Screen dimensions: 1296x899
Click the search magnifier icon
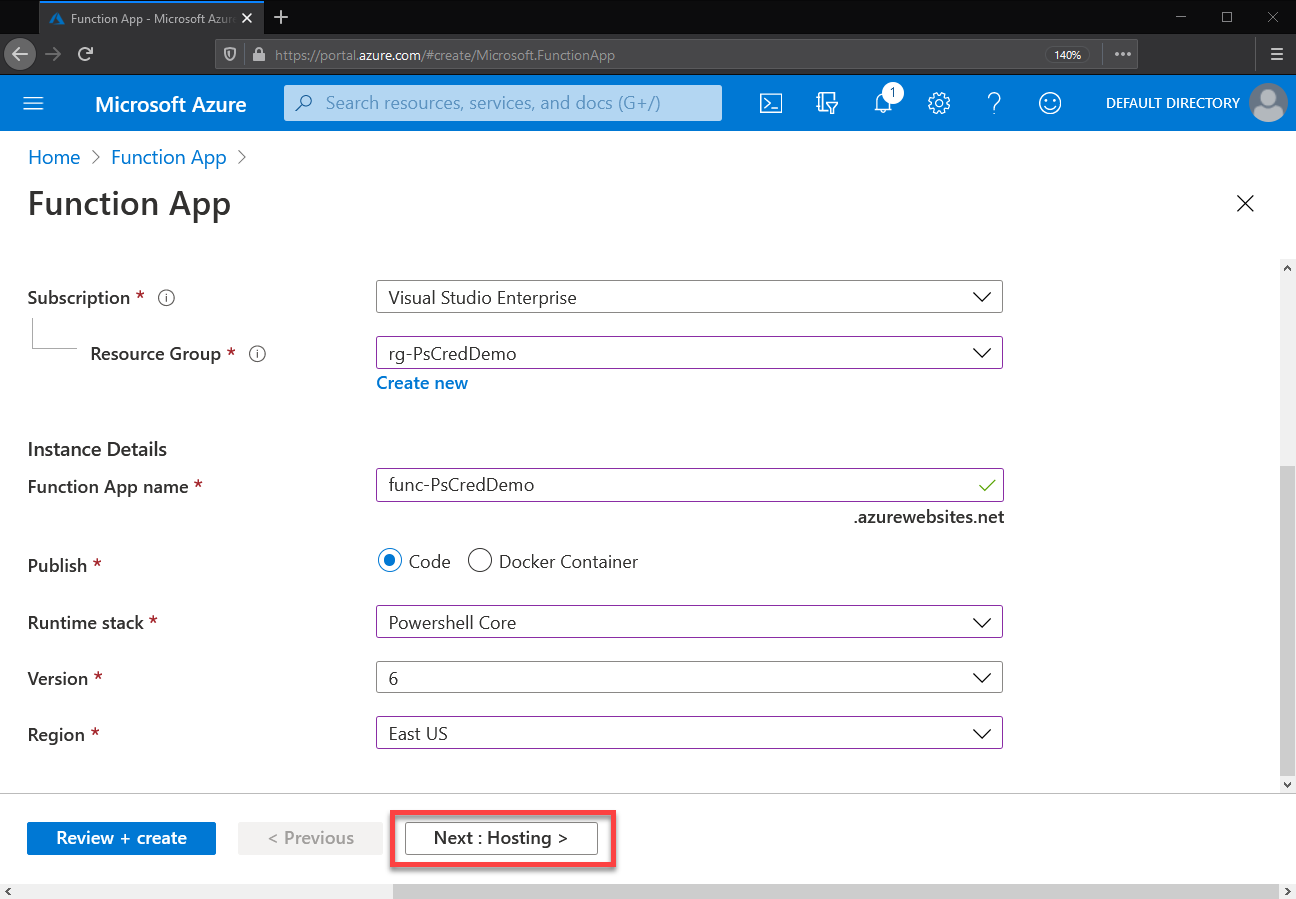click(304, 103)
